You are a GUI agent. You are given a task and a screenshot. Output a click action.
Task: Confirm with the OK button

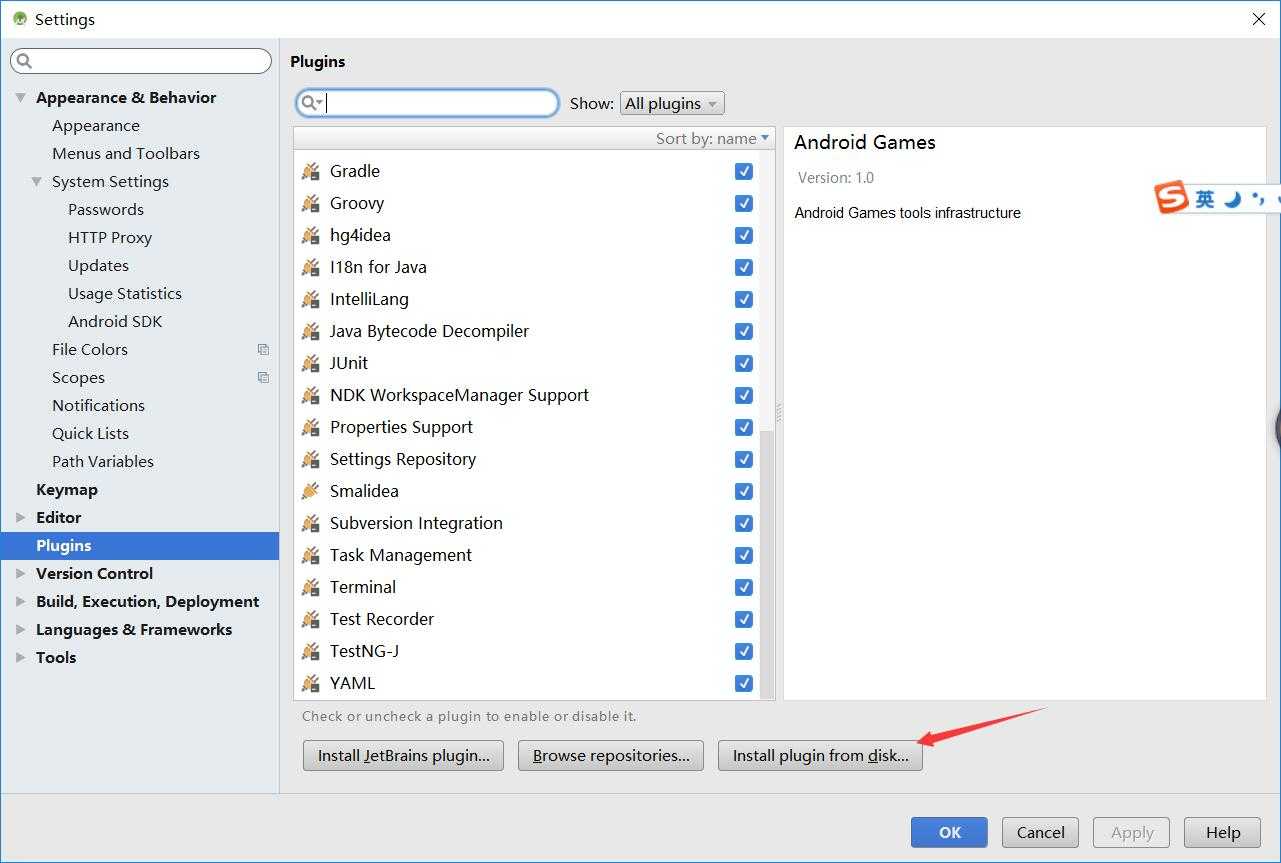[x=949, y=832]
